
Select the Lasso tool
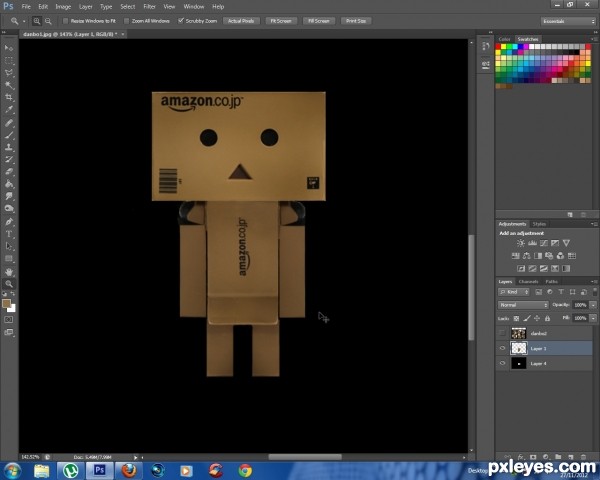[9, 73]
